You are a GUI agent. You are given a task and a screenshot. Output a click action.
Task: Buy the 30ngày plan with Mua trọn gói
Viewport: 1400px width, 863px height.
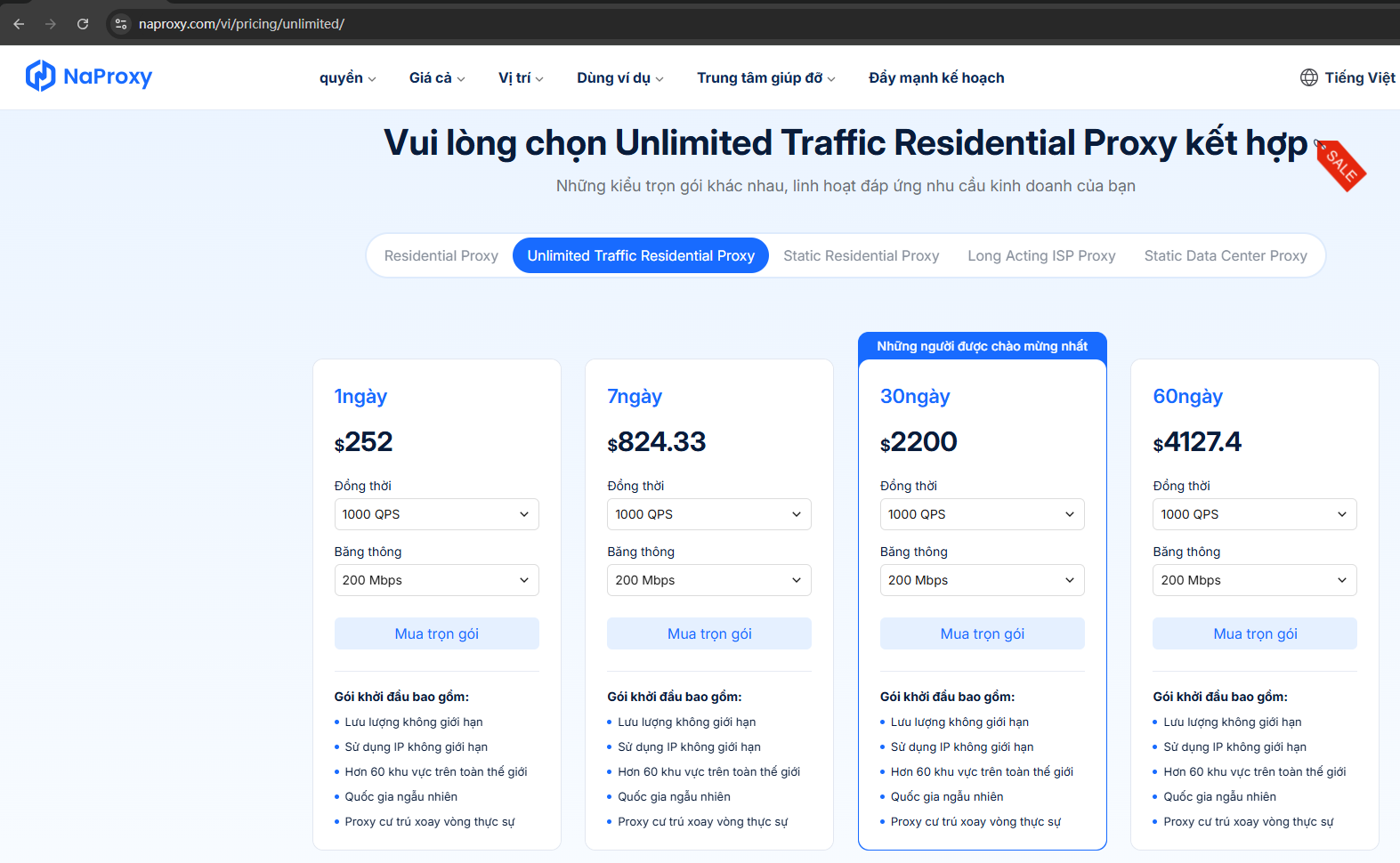pyautogui.click(x=983, y=633)
